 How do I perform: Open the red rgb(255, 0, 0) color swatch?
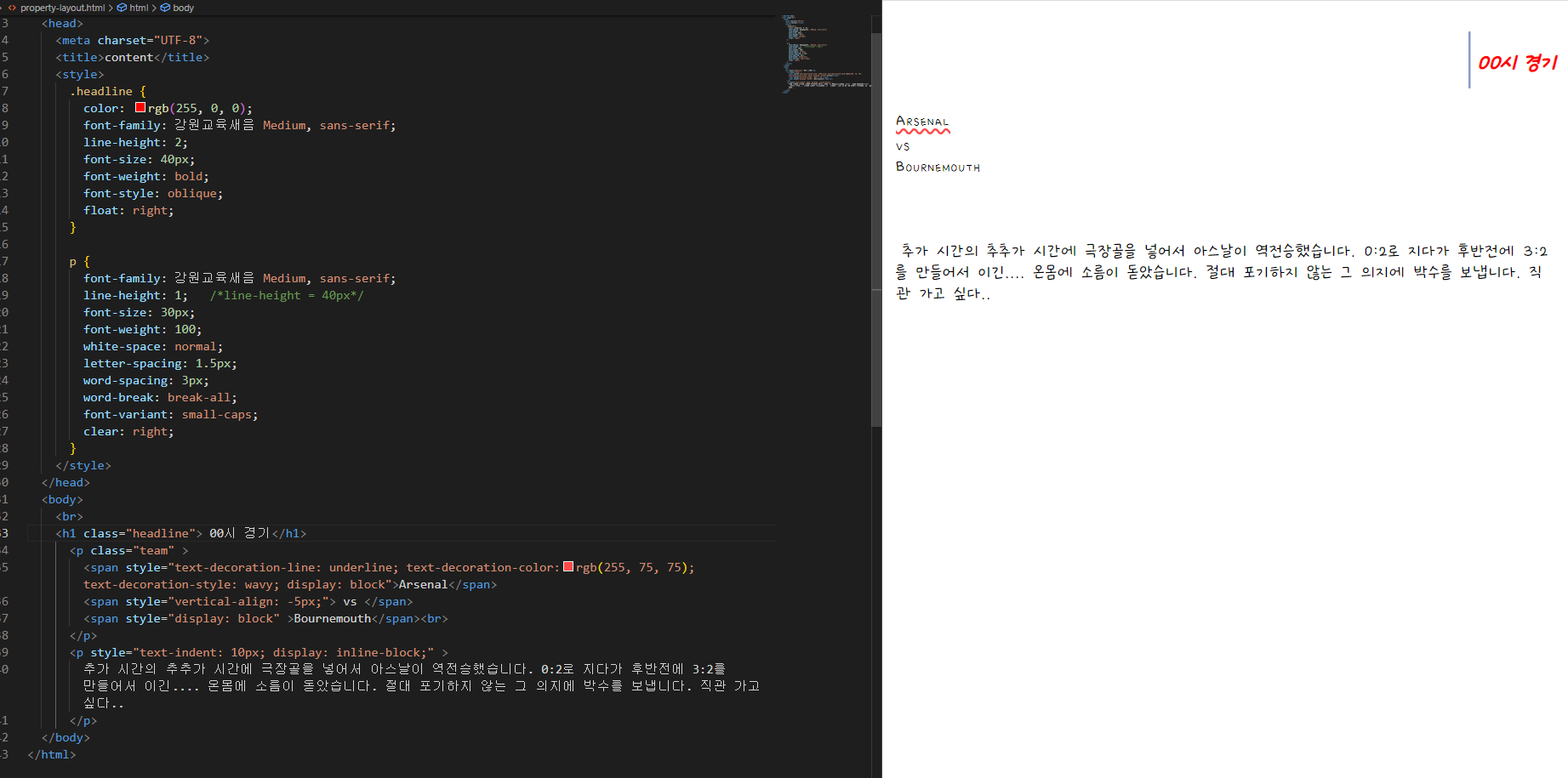(x=140, y=108)
